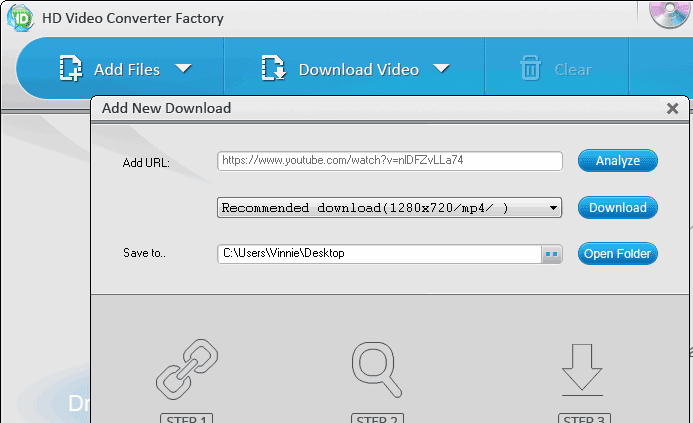Viewport: 693px width, 423px height.
Task: Click the Clear trash can icon
Action: pos(530,68)
